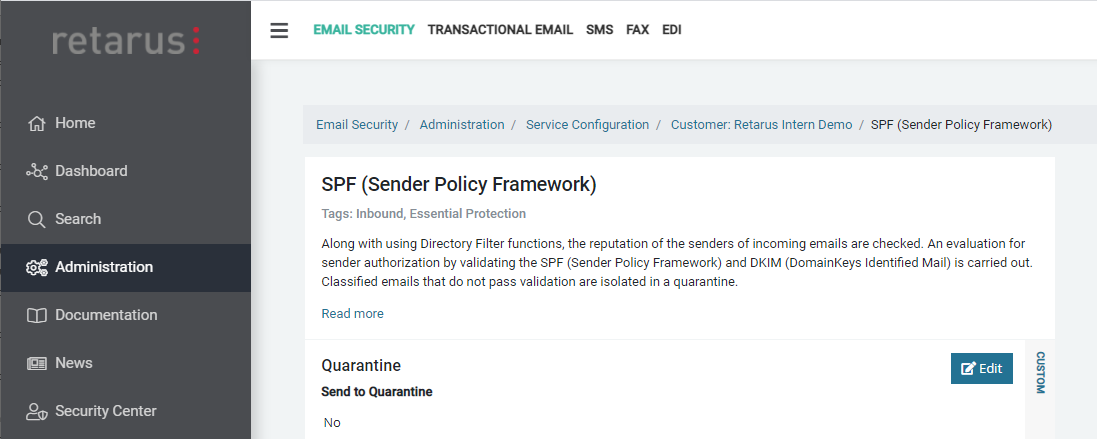Expand description with Read more link
The width and height of the screenshot is (1097, 439).
tap(352, 314)
